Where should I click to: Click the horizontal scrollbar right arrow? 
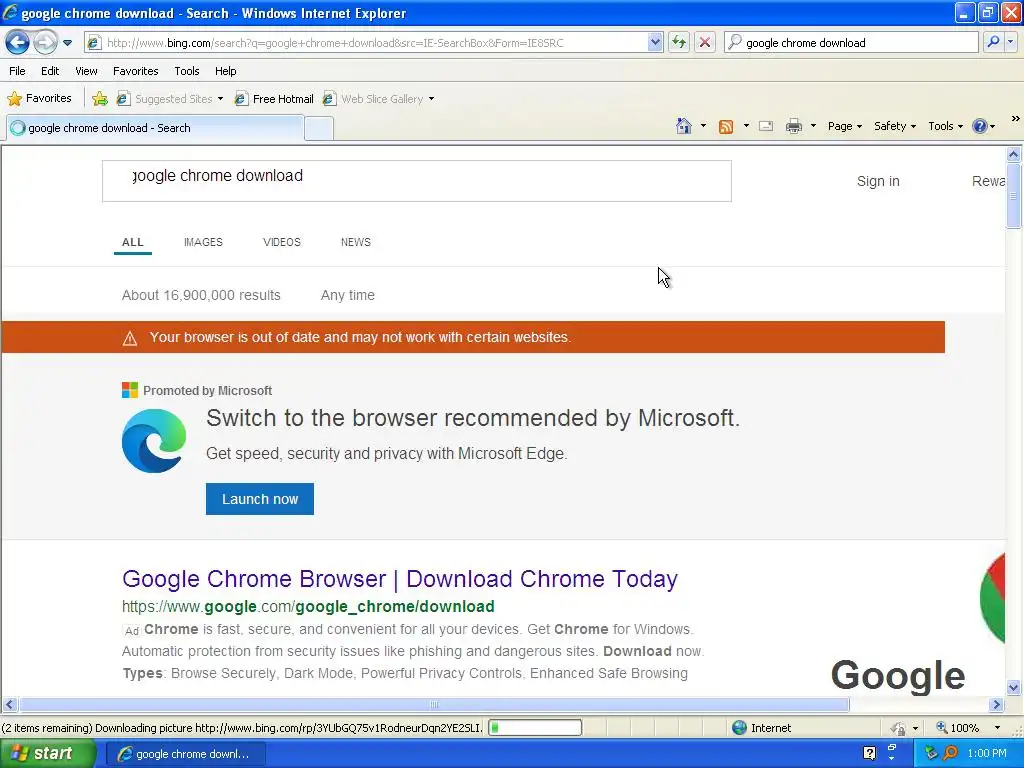[x=997, y=705]
